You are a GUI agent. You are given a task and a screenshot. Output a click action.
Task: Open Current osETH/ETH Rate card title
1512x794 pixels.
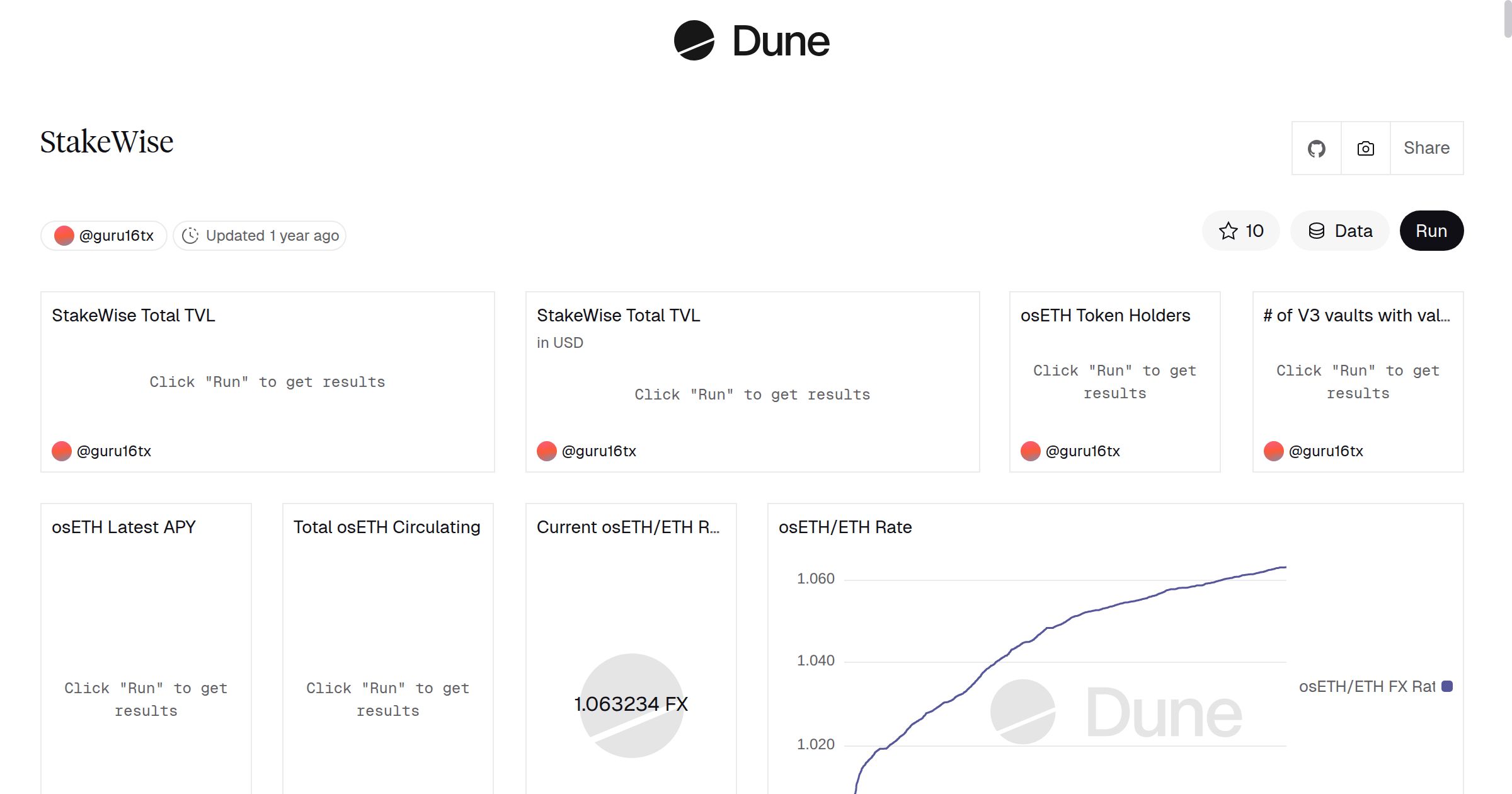627,527
